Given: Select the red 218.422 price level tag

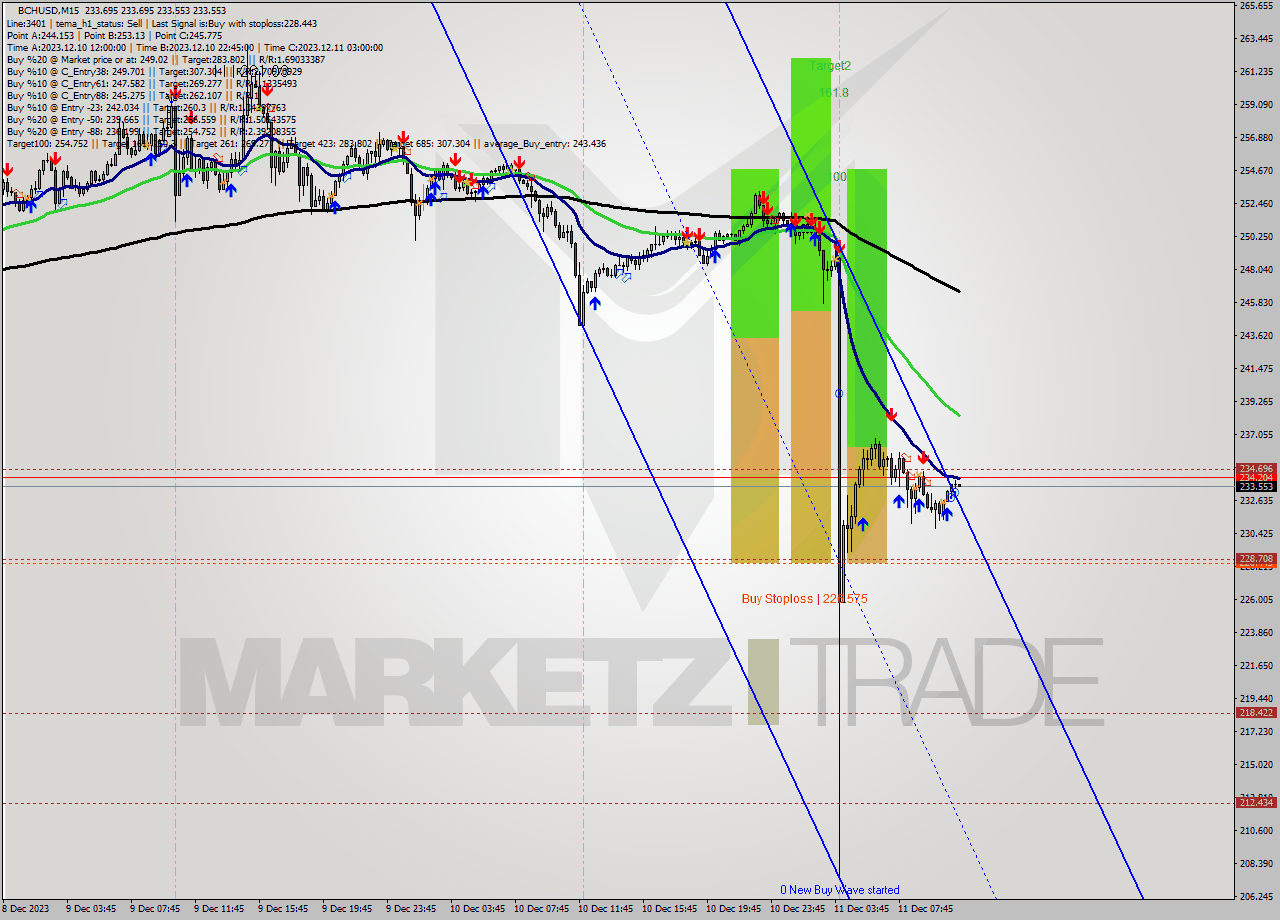Looking at the screenshot, I should tap(1256, 712).
